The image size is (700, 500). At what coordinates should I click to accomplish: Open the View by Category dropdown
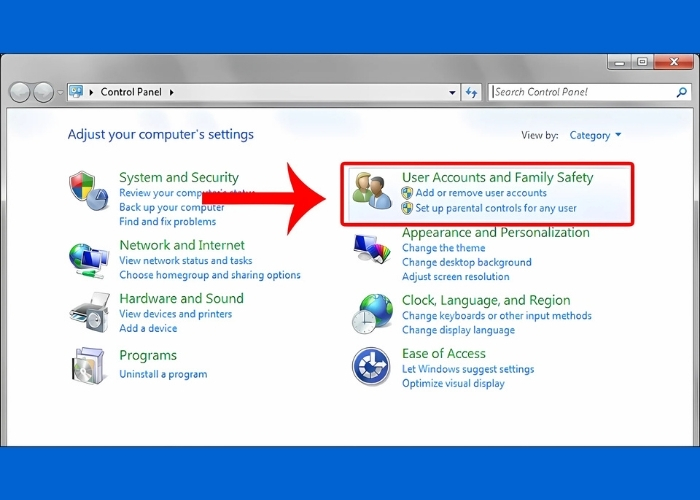point(595,135)
